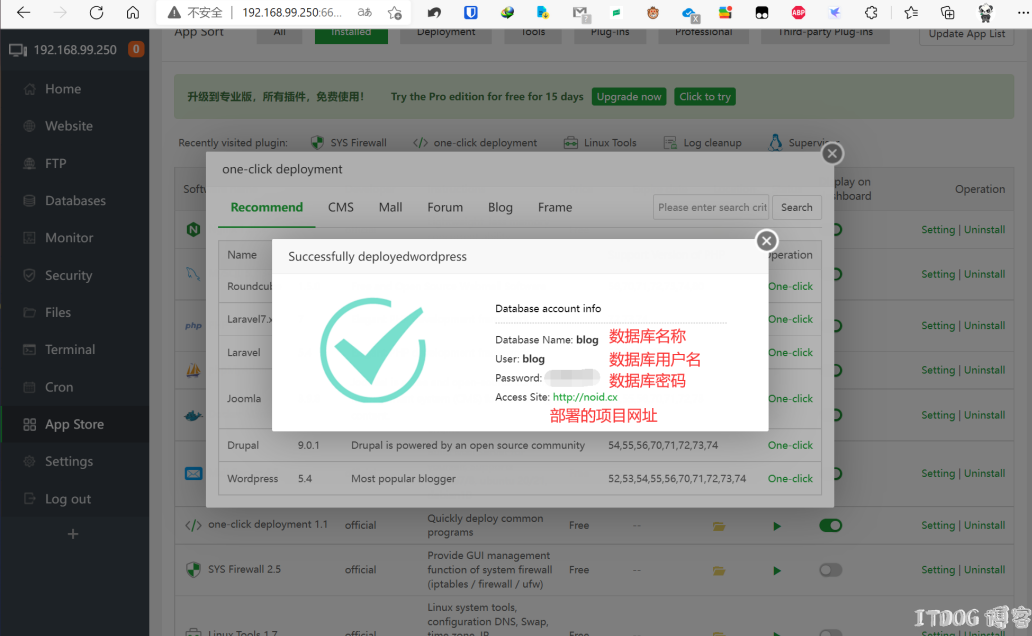The width and height of the screenshot is (1032, 636).
Task: Uninstall SYS Firewall 2.5
Action: coord(985,570)
